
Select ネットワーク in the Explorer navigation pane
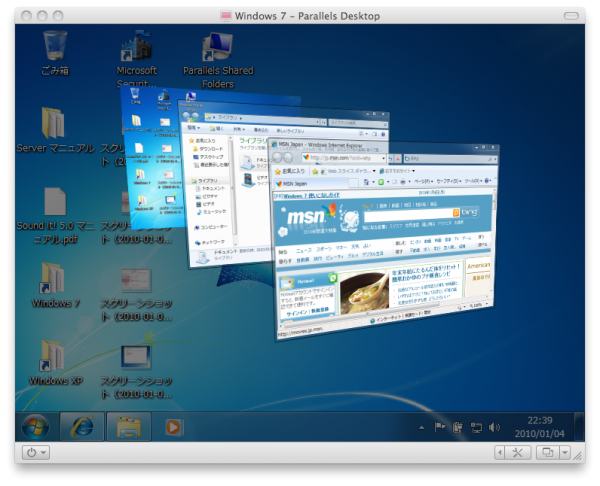210,242
